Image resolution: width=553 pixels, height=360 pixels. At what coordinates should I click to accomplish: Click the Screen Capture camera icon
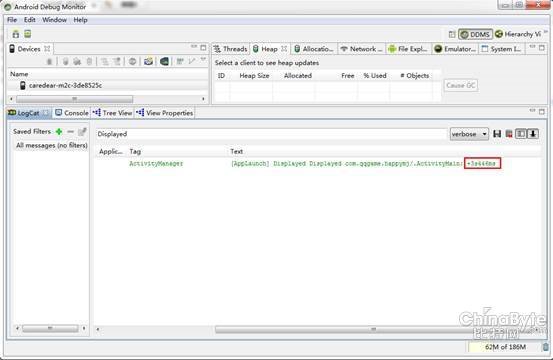click(148, 62)
